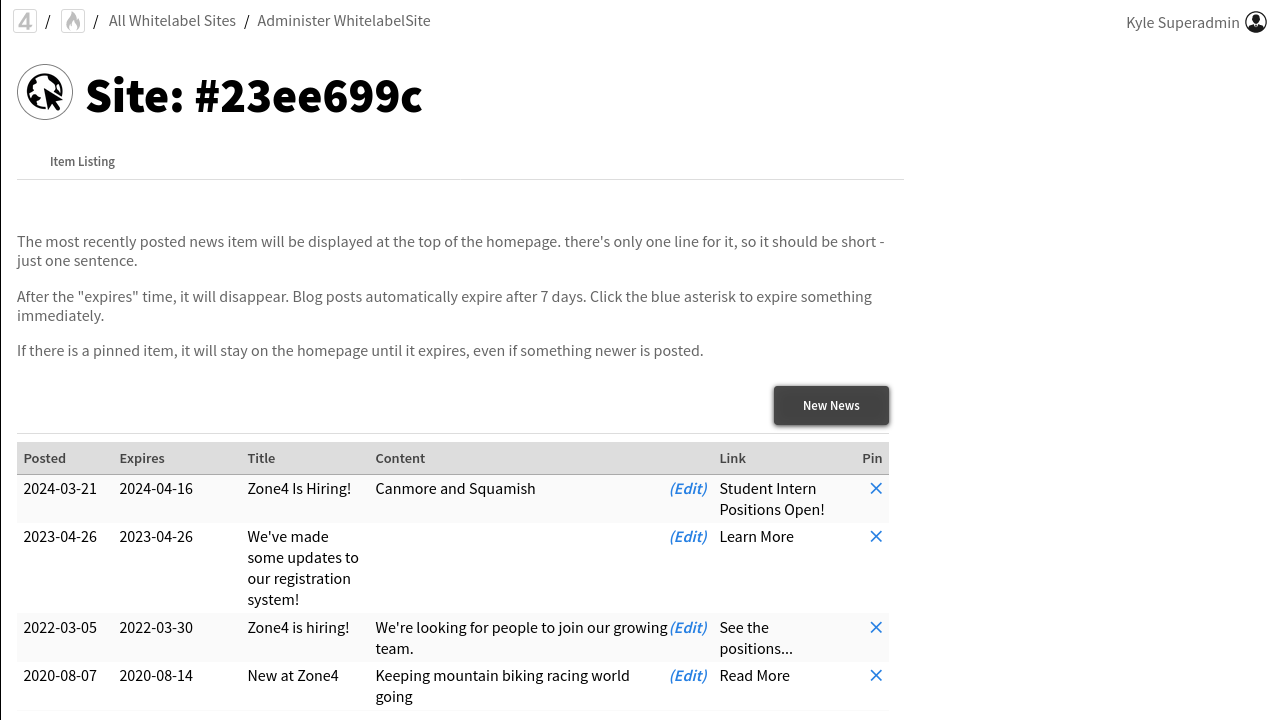Go to Administer WhitelabelSite breadcrumb
1280x720 pixels.
[x=343, y=21]
